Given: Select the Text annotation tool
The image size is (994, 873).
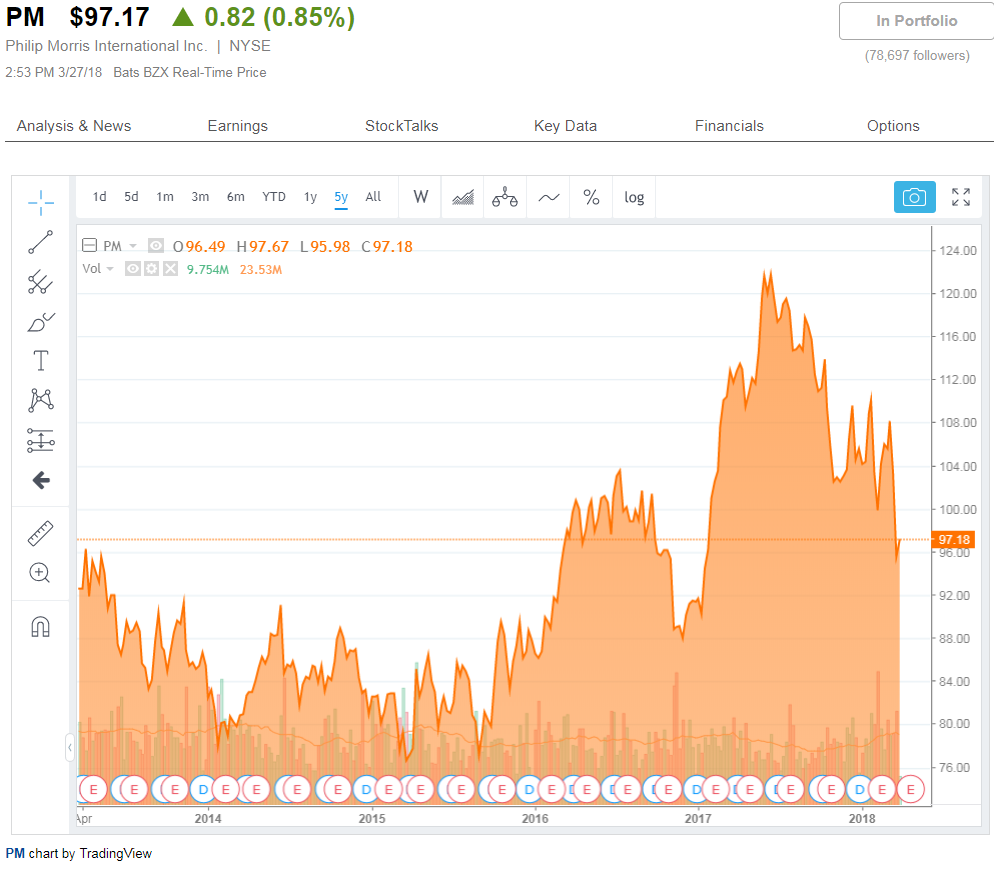Looking at the screenshot, I should [40, 361].
